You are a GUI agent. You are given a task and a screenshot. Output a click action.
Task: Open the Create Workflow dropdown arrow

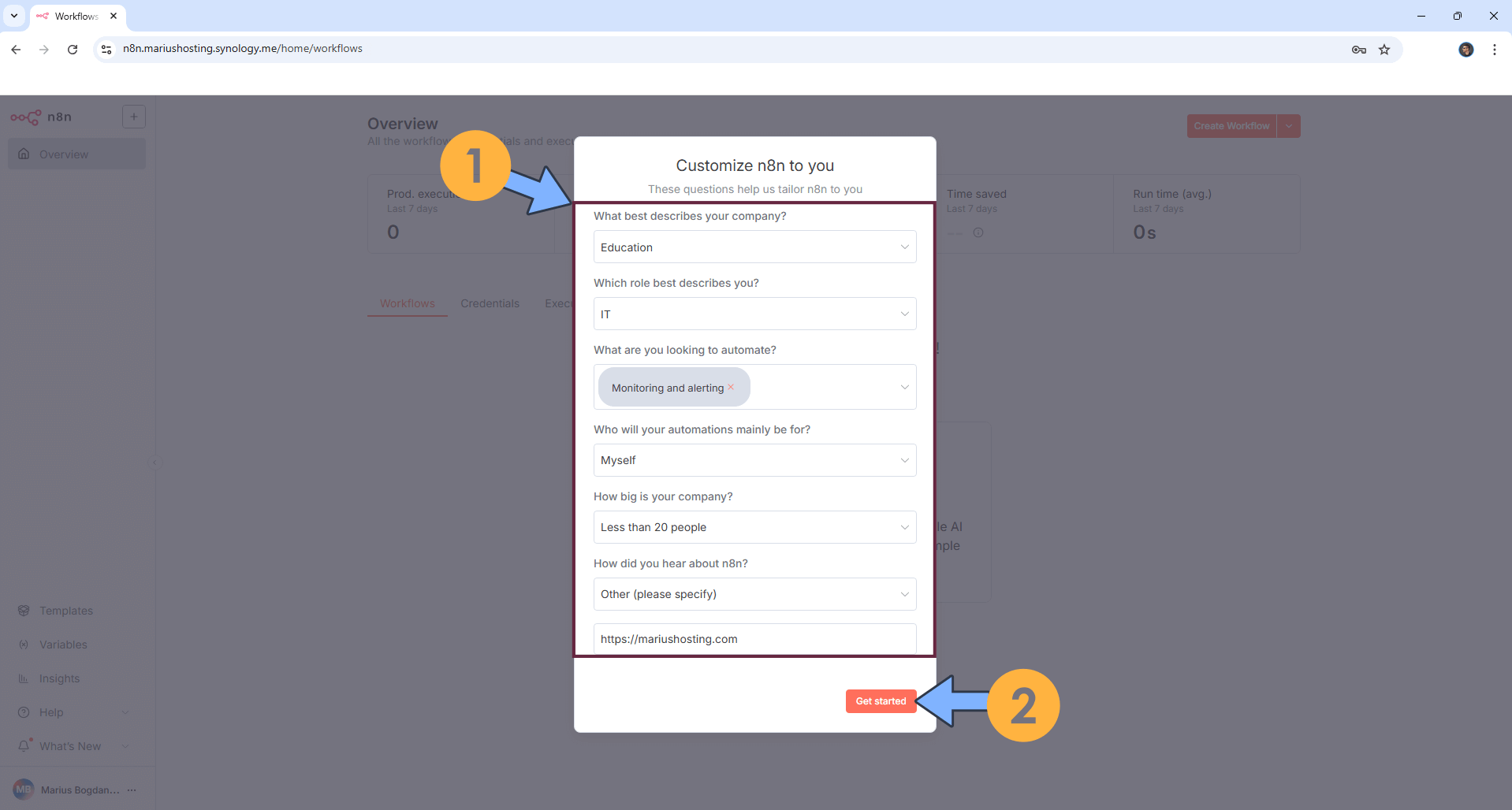1289,126
